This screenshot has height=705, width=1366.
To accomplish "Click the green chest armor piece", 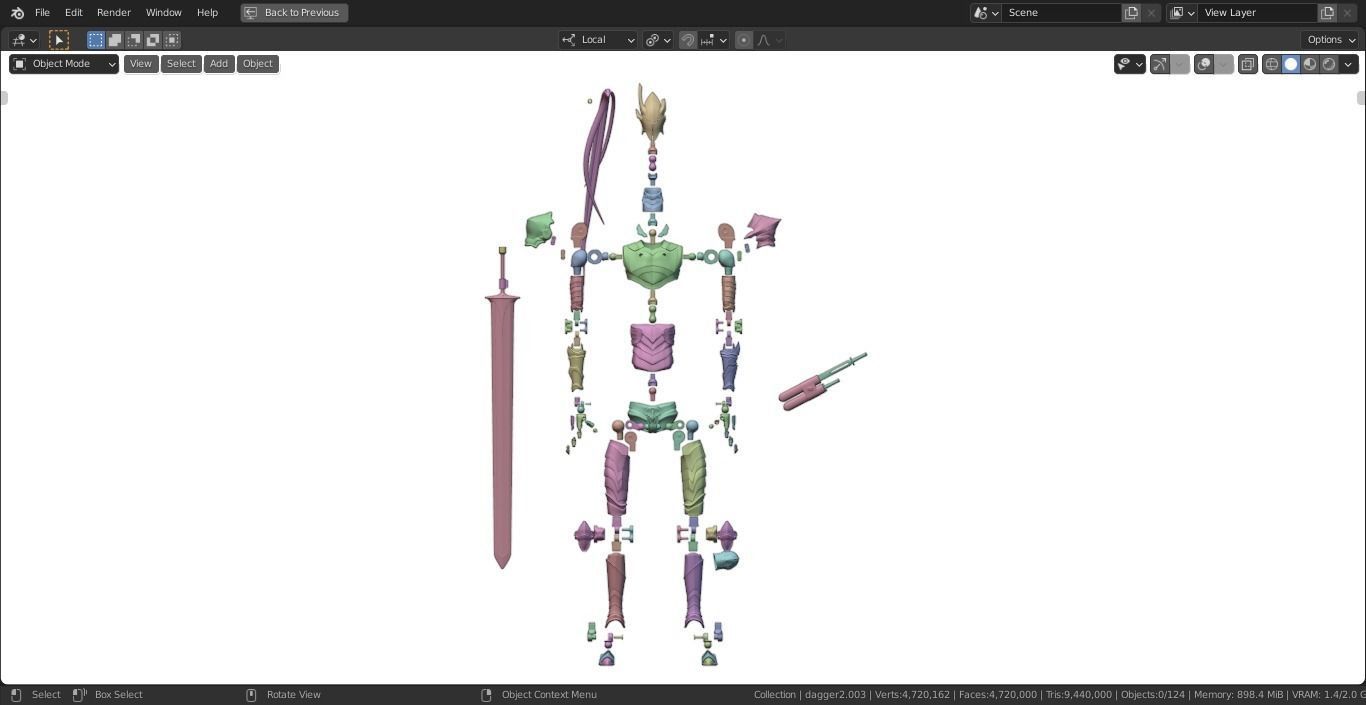I will [653, 261].
